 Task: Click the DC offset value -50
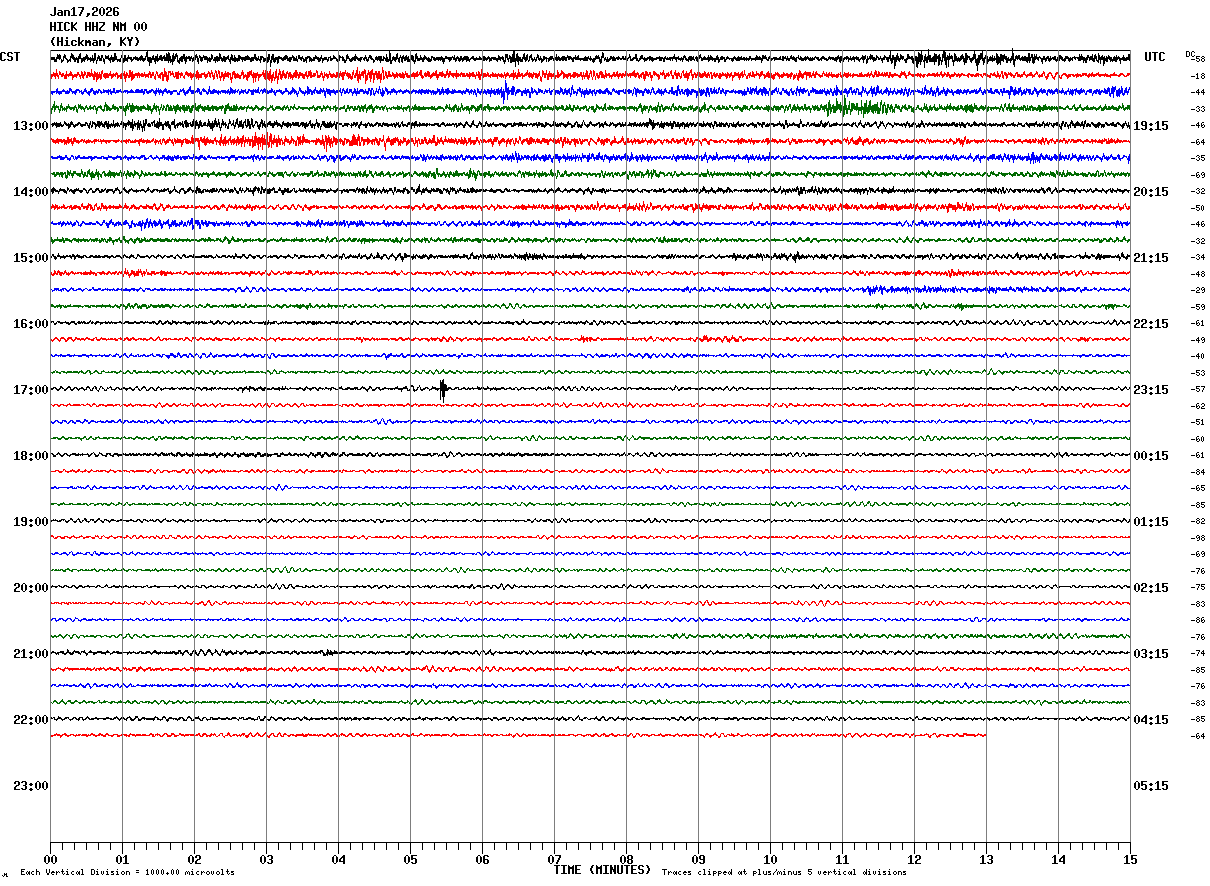click(x=1198, y=208)
